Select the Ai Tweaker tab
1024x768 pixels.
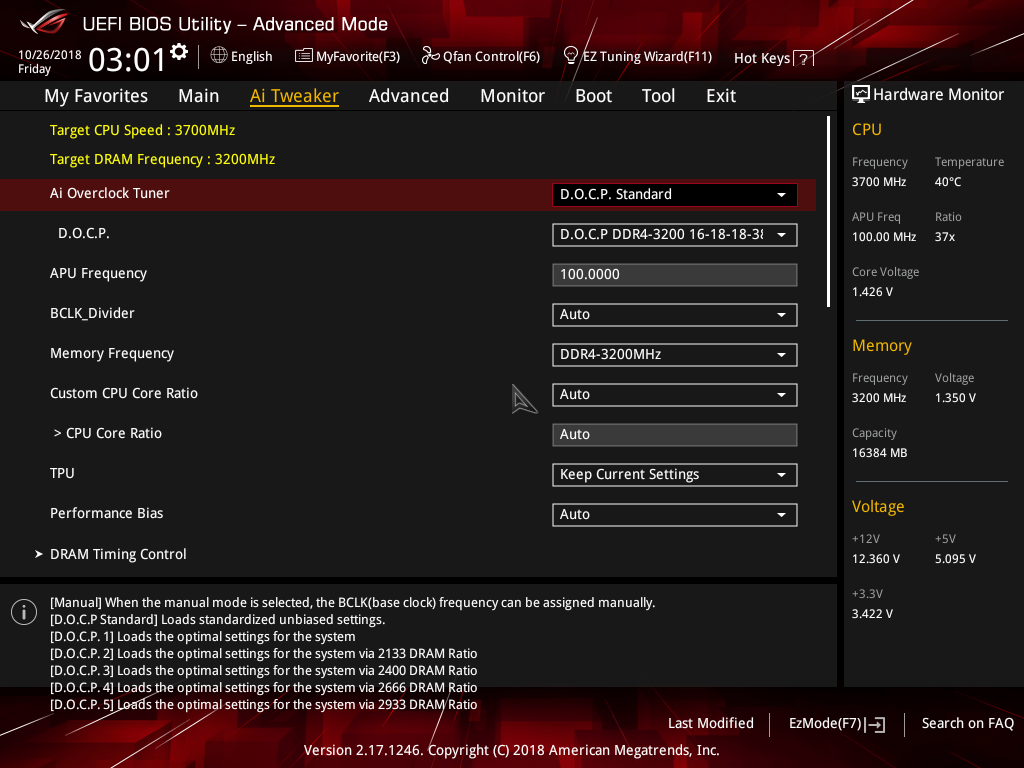tap(294, 96)
